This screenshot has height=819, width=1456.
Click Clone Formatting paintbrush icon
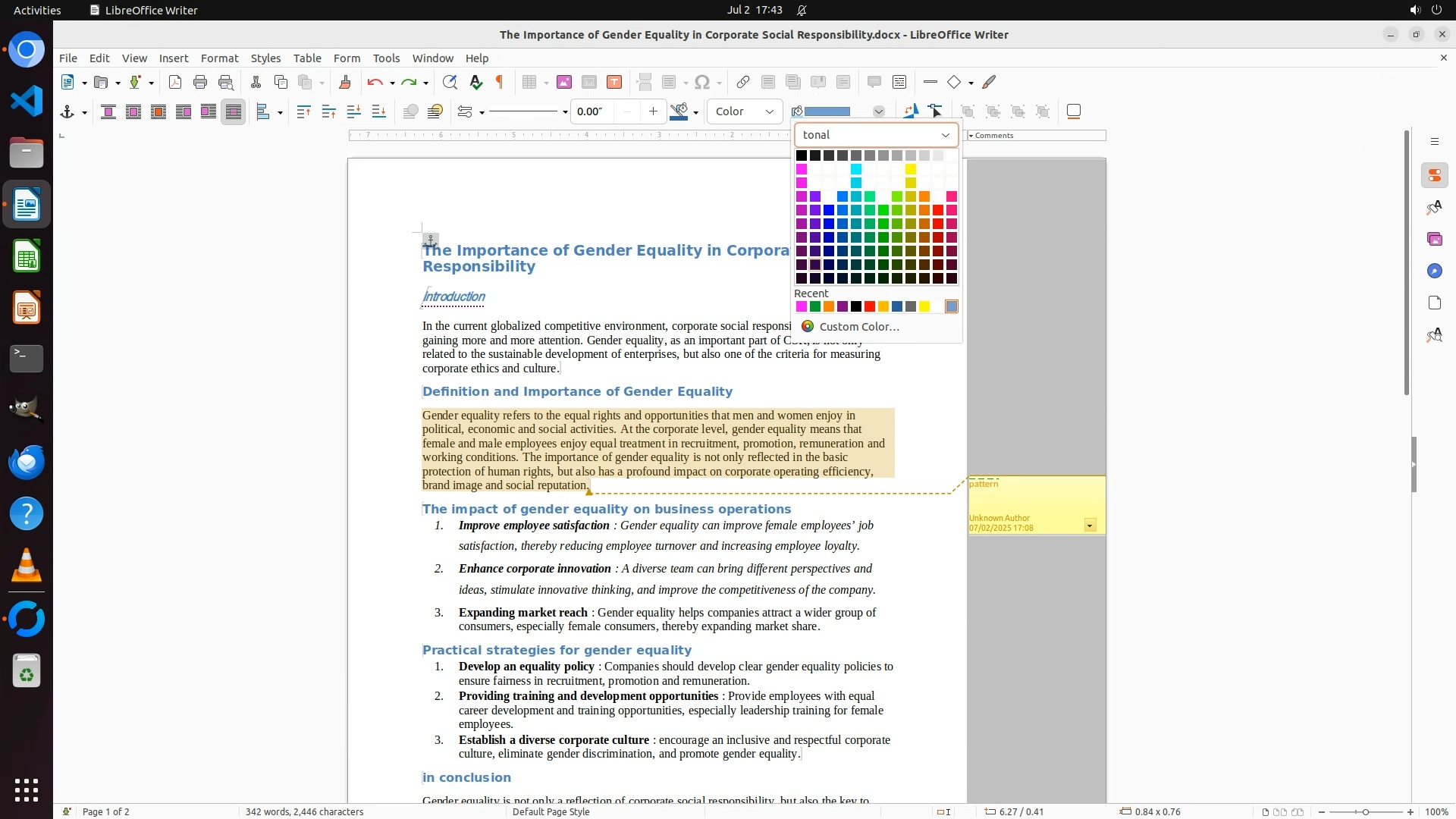344,82
